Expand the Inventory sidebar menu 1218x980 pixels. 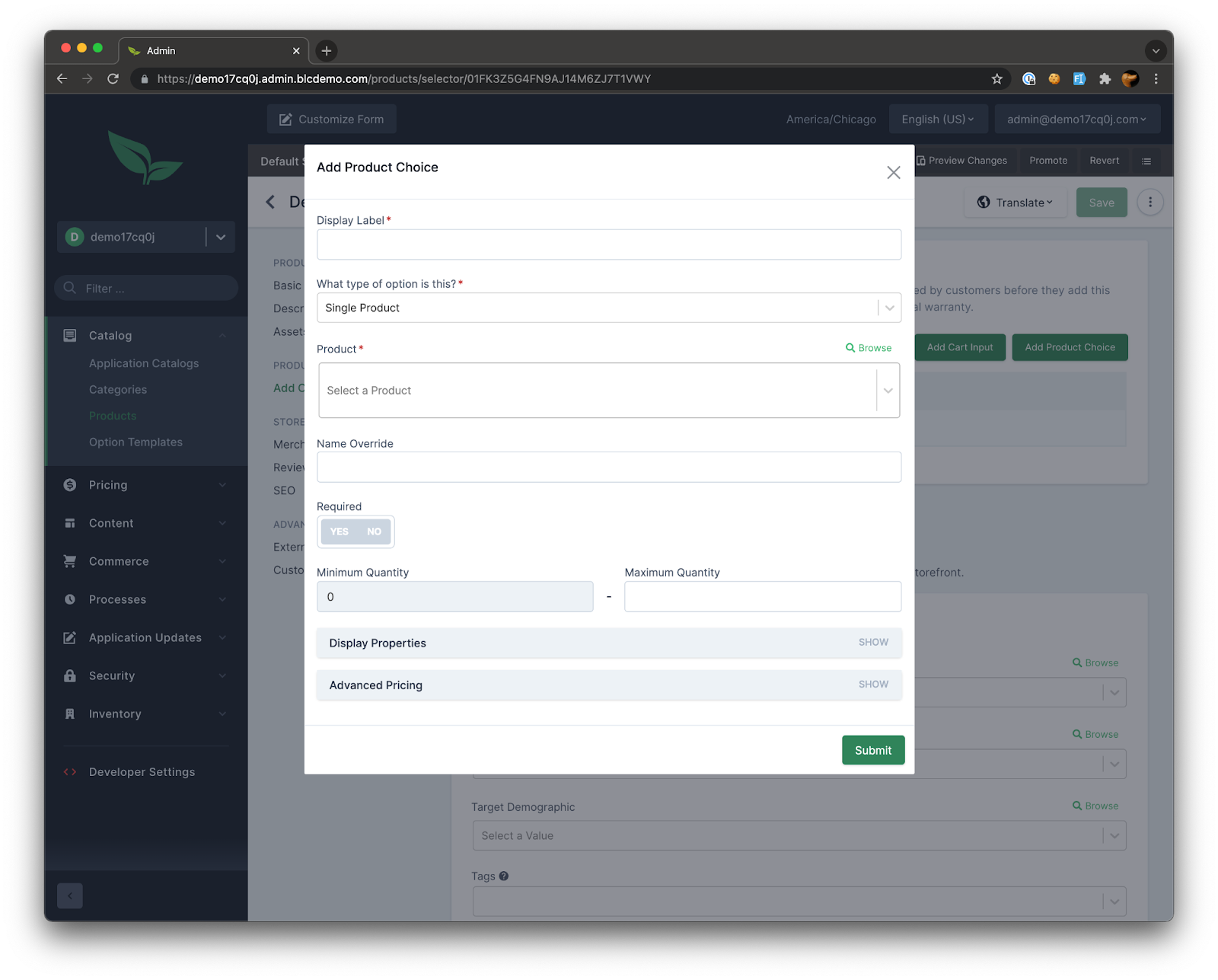(x=146, y=713)
